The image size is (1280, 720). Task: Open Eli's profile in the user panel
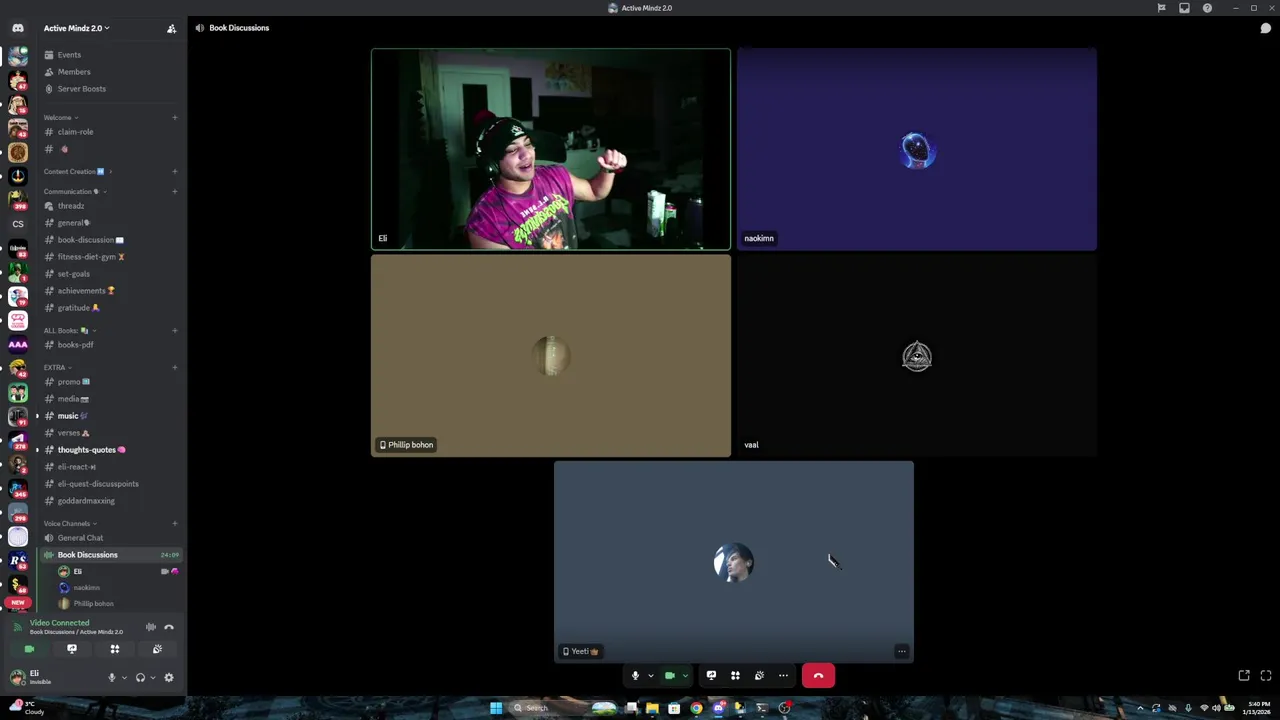click(36, 677)
